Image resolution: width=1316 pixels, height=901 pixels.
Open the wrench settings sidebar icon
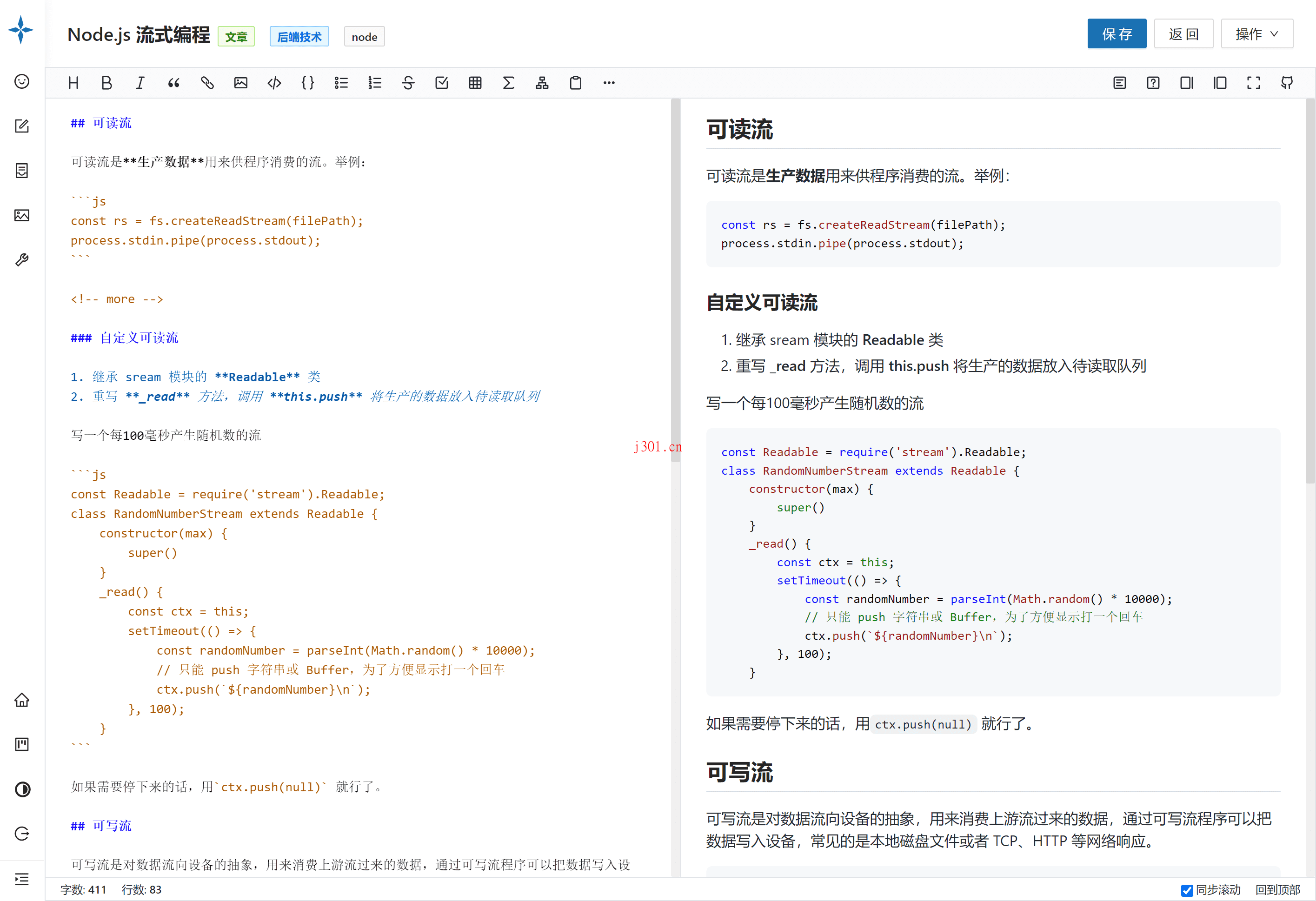point(21,260)
